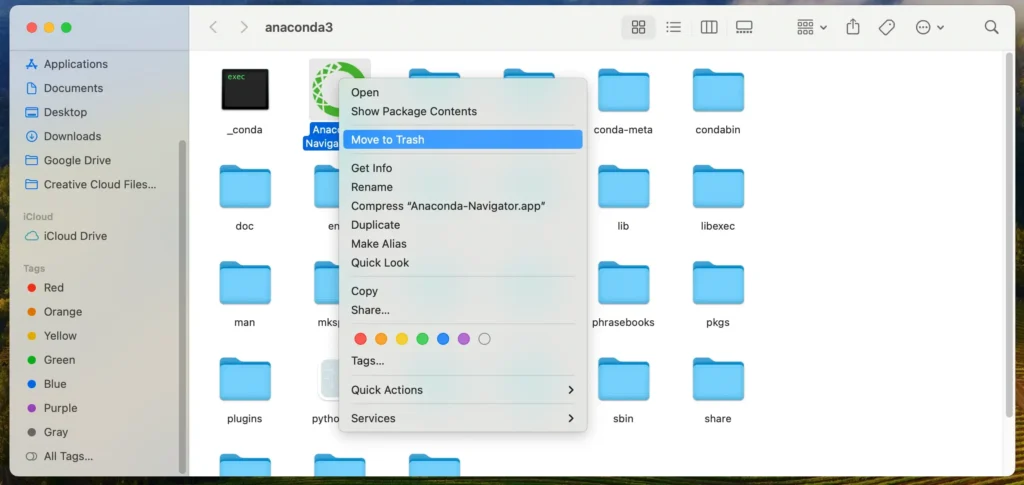Select the man folder
1024x485 pixels.
[245, 283]
